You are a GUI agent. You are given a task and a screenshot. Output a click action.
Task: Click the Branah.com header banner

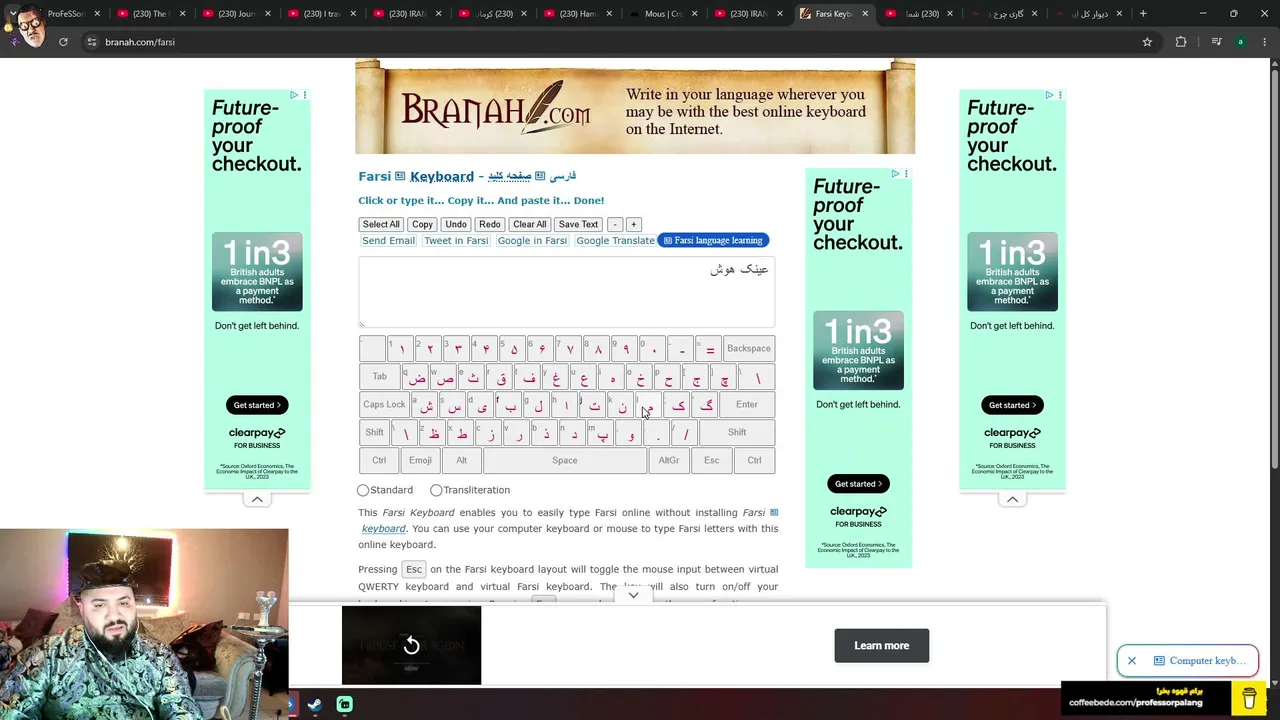[x=635, y=108]
